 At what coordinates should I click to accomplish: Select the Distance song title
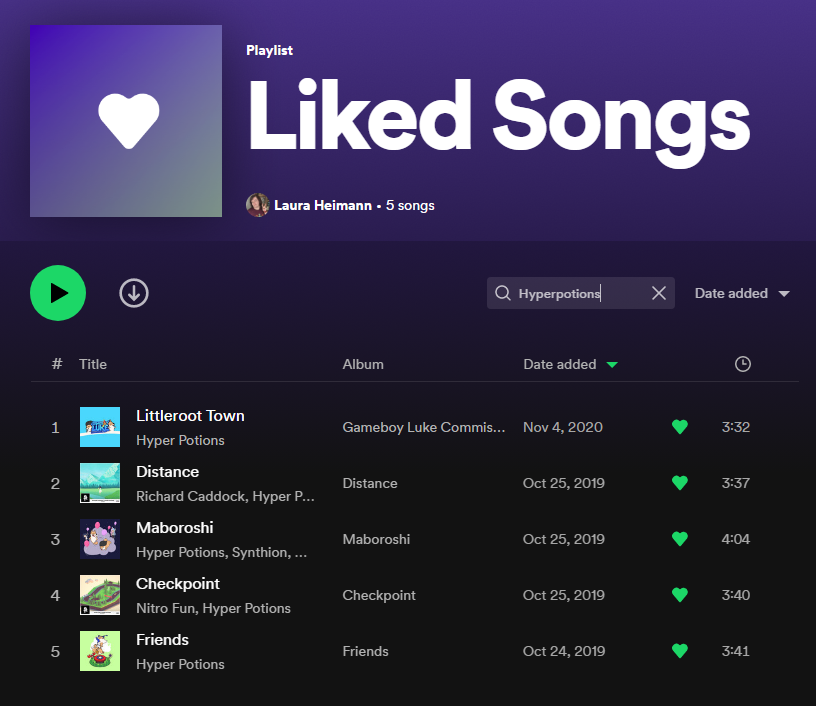pyautogui.click(x=168, y=472)
